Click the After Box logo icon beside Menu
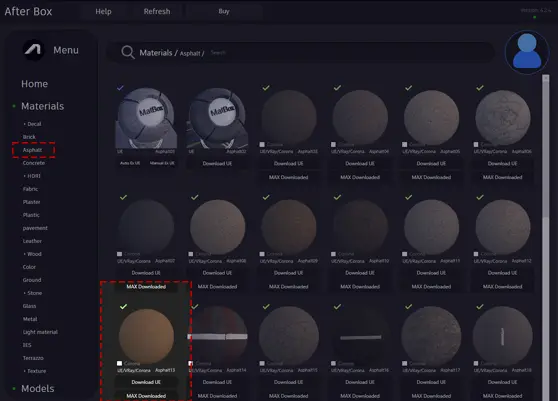This screenshot has height=401, width=558. coord(33,50)
